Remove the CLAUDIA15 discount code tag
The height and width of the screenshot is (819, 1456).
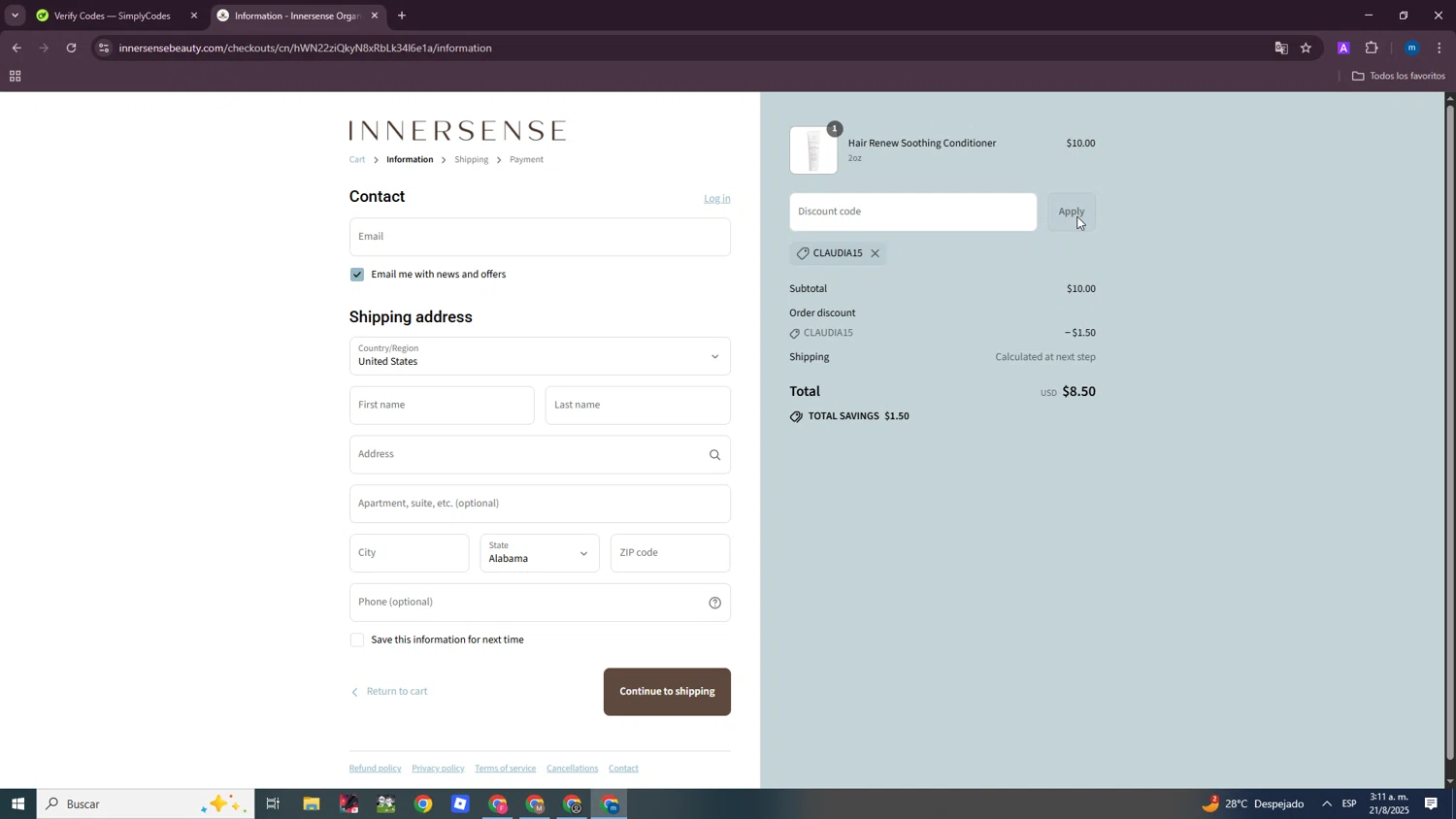click(x=875, y=253)
